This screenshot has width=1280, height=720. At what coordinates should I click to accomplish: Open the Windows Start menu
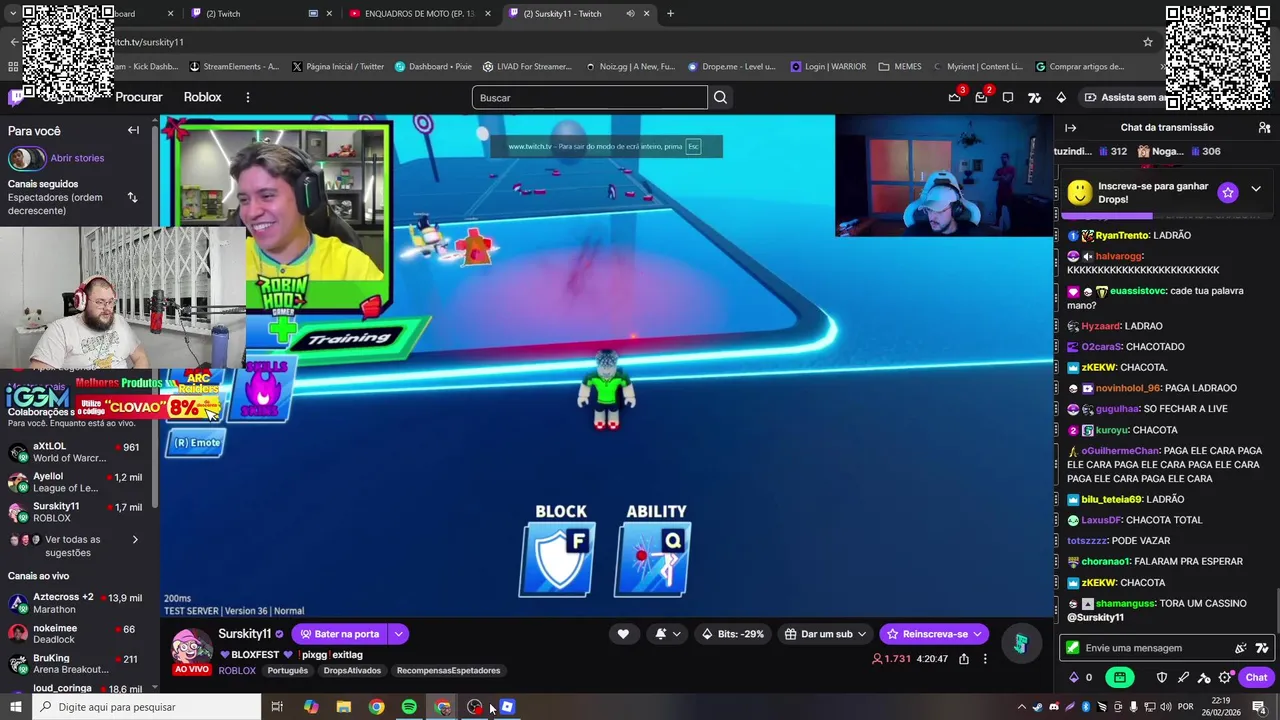coord(16,707)
